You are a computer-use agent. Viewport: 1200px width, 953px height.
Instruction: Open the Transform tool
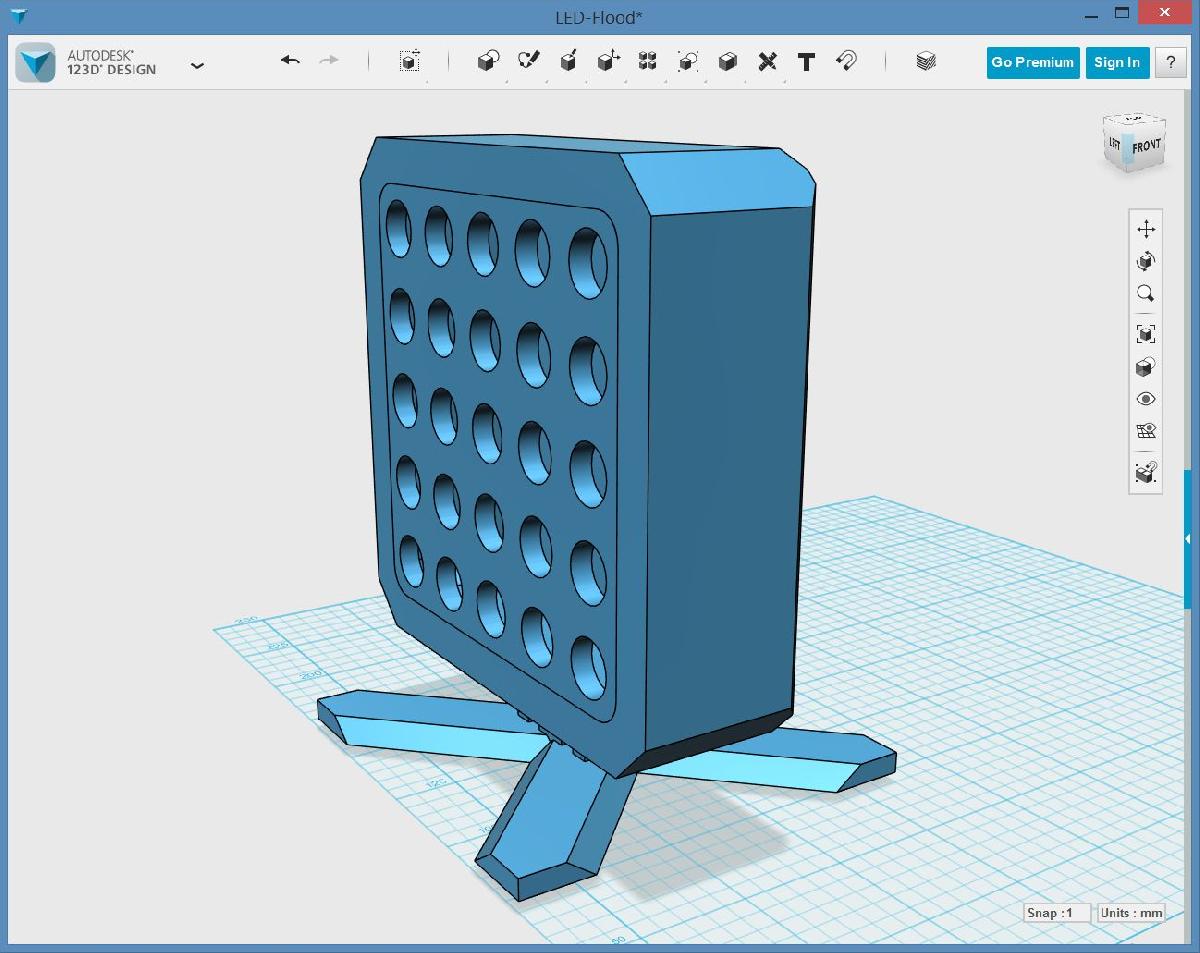coord(409,62)
